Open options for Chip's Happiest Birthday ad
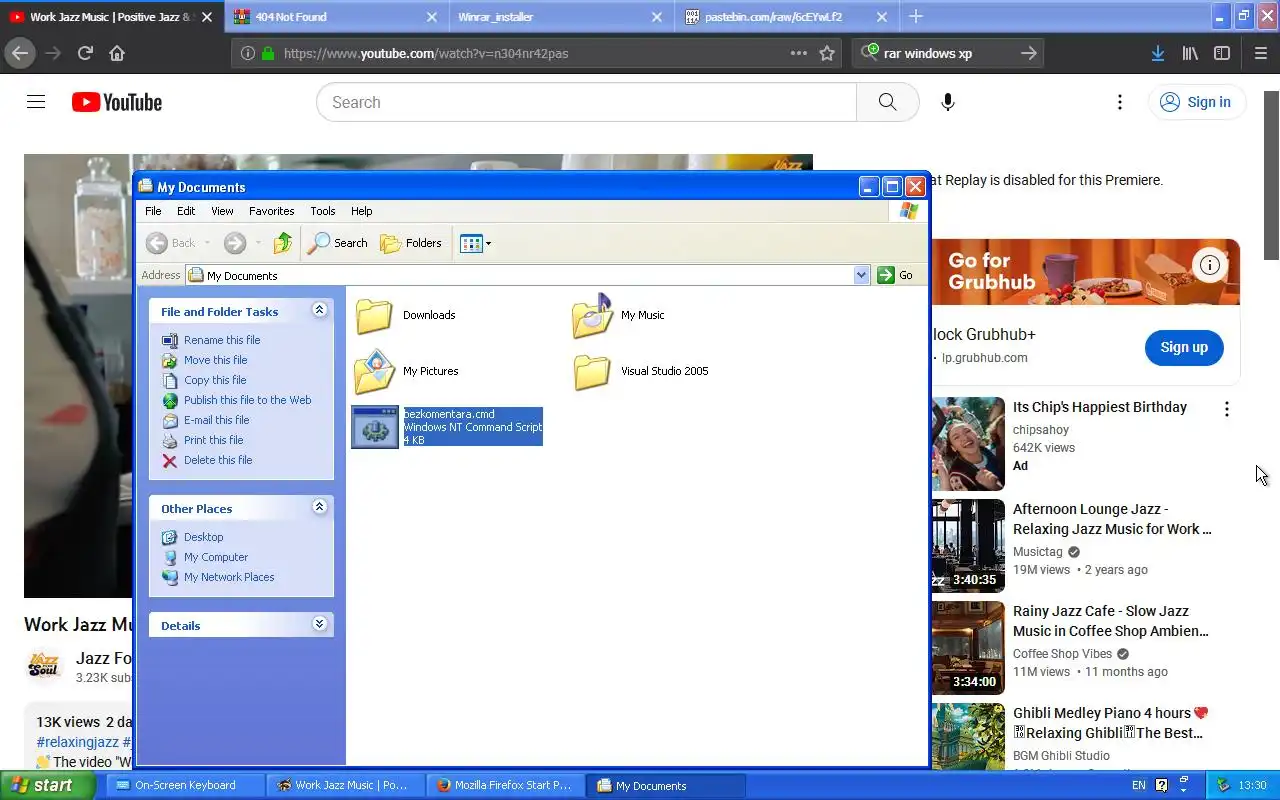 point(1227,408)
